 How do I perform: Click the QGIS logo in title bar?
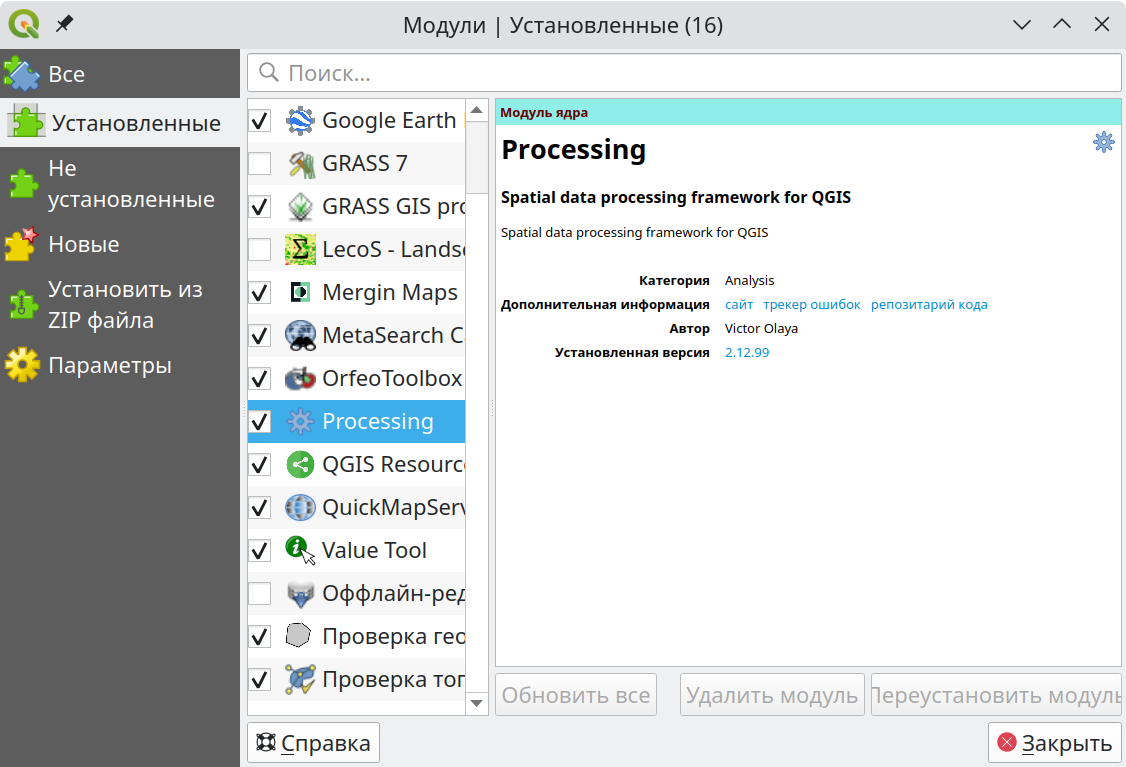click(x=24, y=24)
